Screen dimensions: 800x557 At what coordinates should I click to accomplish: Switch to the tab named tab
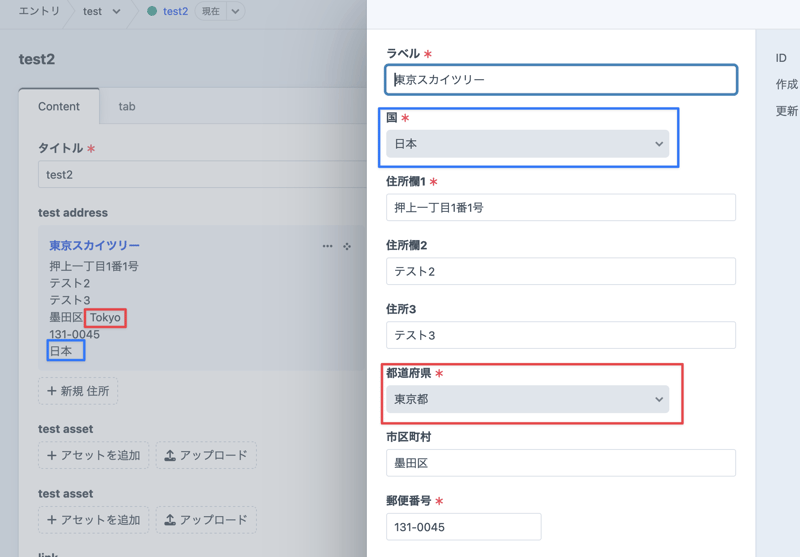click(127, 106)
